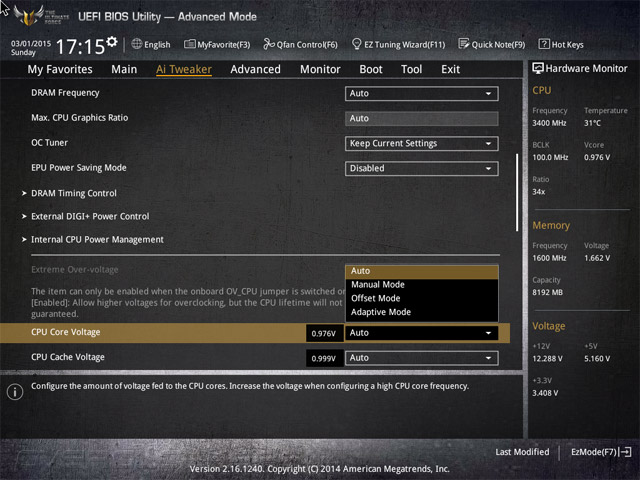Click the 17:15 clock display

(80, 46)
